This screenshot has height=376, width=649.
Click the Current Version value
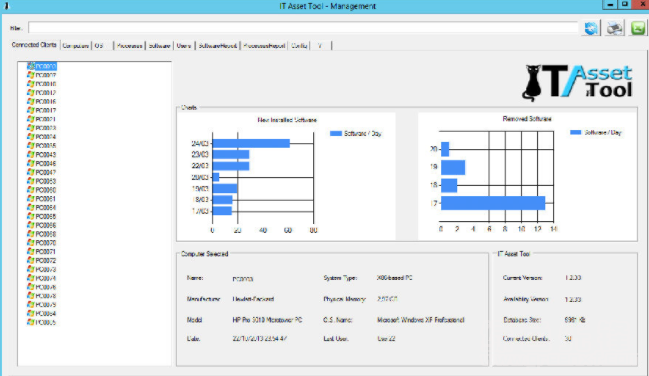[x=573, y=278]
